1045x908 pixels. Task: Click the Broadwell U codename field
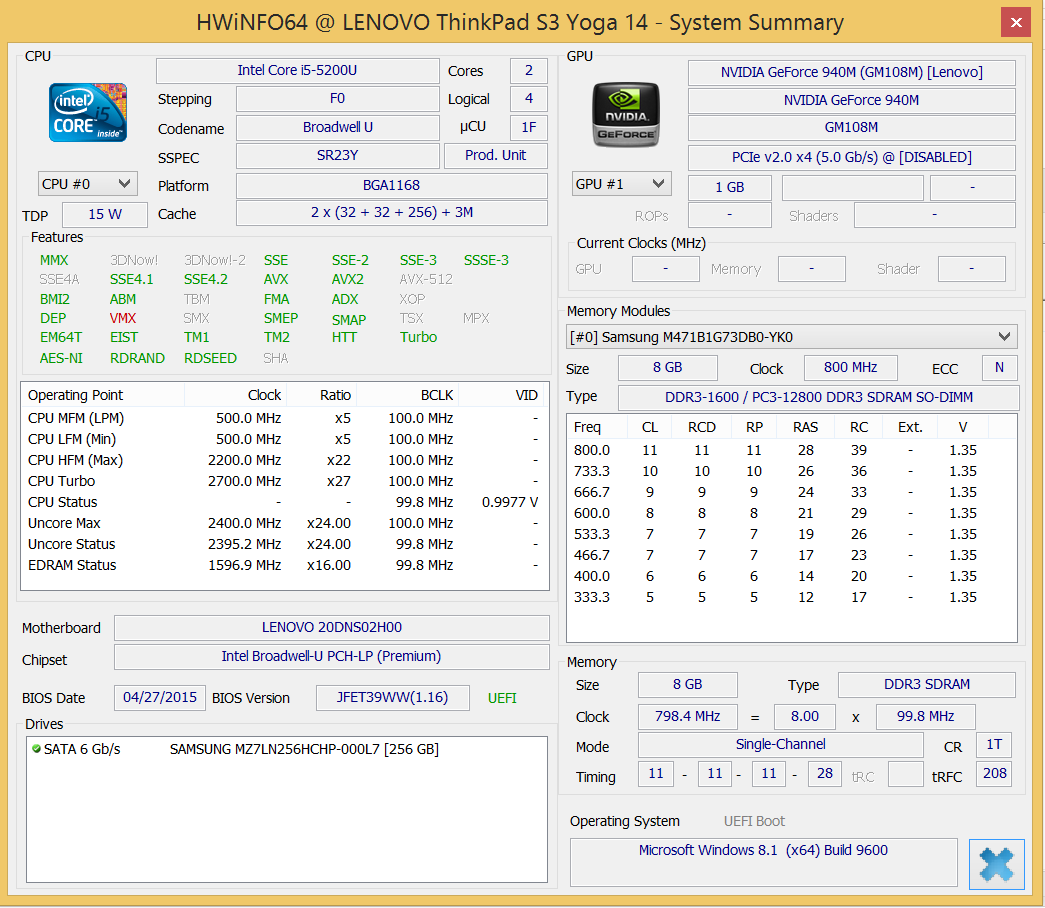(337, 127)
